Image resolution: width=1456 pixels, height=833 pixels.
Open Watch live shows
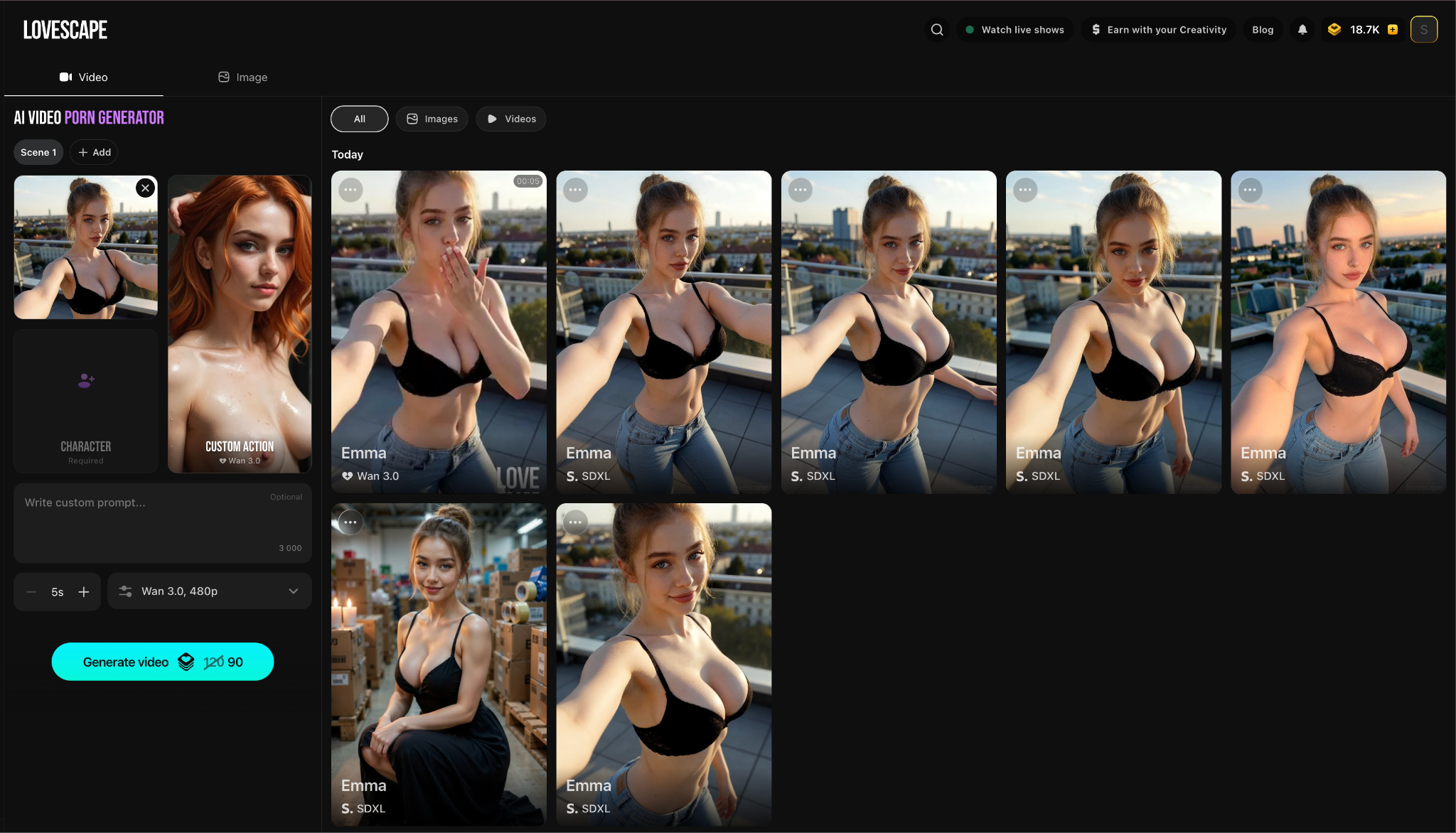coord(1015,29)
